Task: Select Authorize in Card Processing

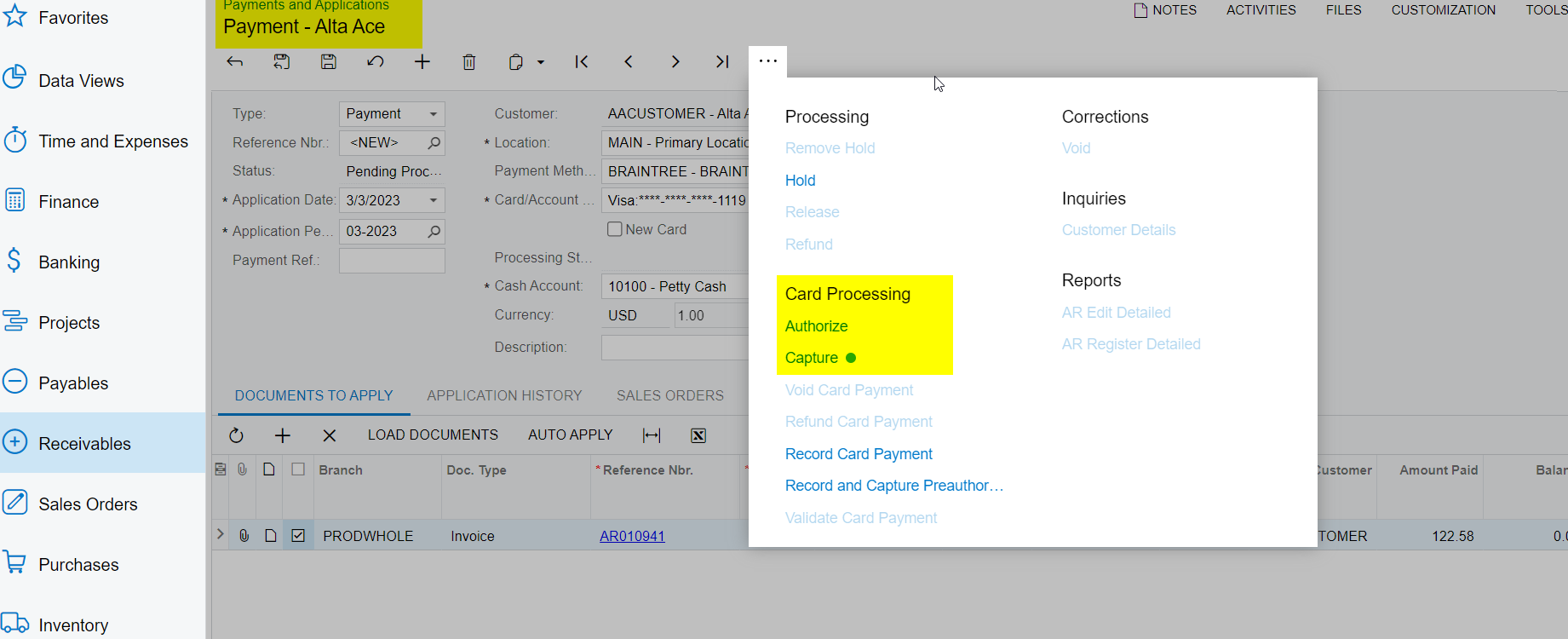Action: click(x=816, y=326)
